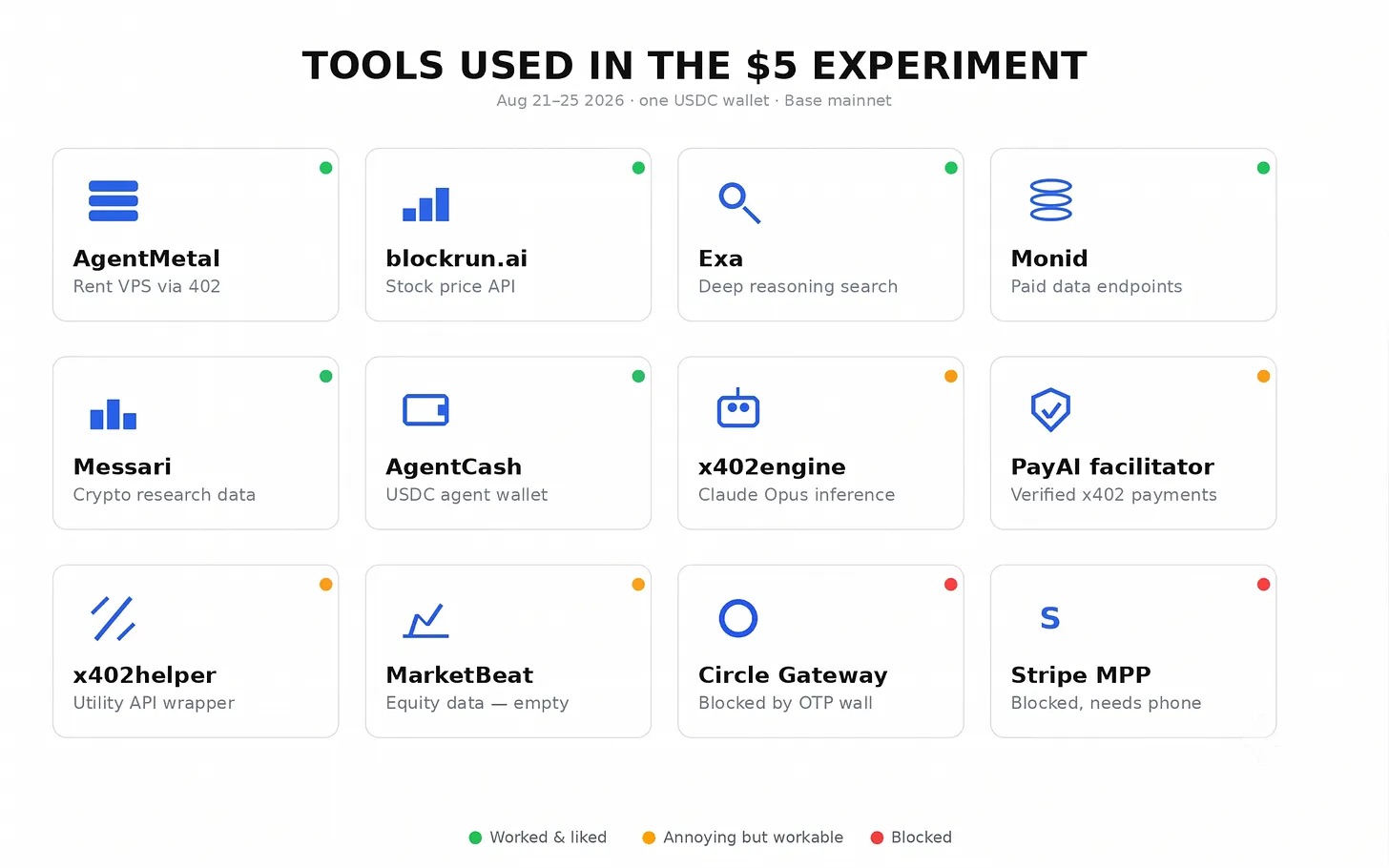Screen dimensions: 1389x868
Task: Select the "x402engine" card title
Action: (x=773, y=467)
